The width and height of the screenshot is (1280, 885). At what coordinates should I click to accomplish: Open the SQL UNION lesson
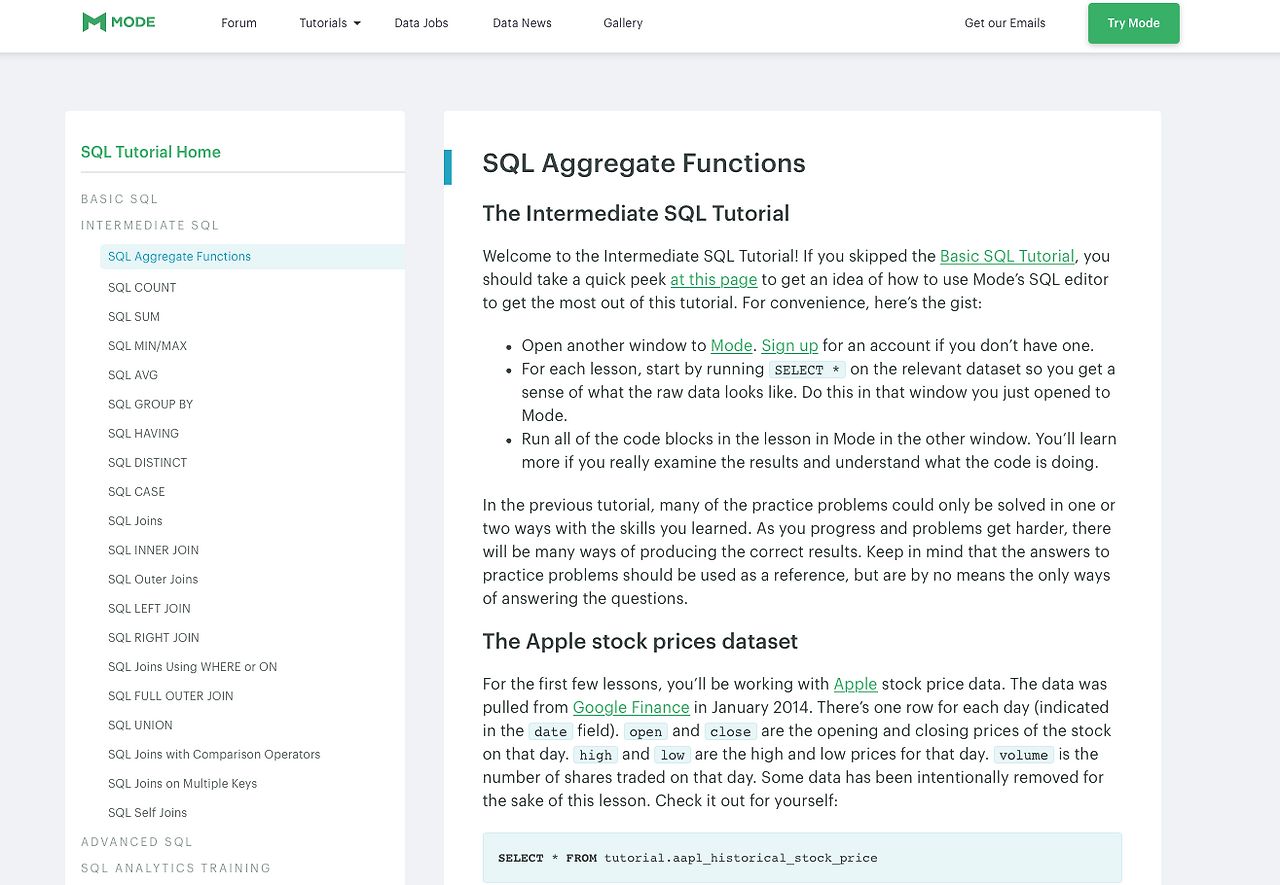[140, 725]
